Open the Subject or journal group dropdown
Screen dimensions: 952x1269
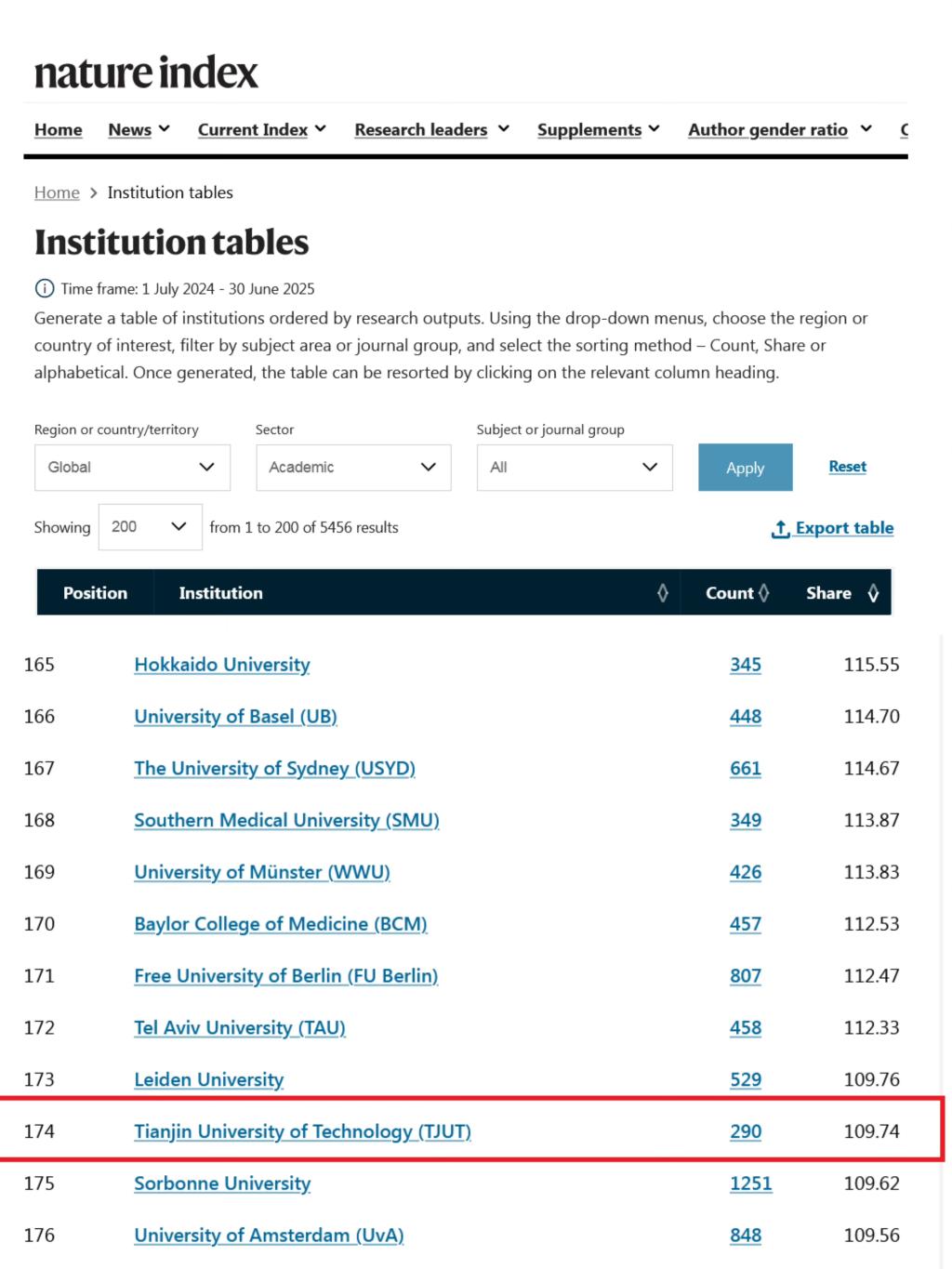[x=575, y=467]
